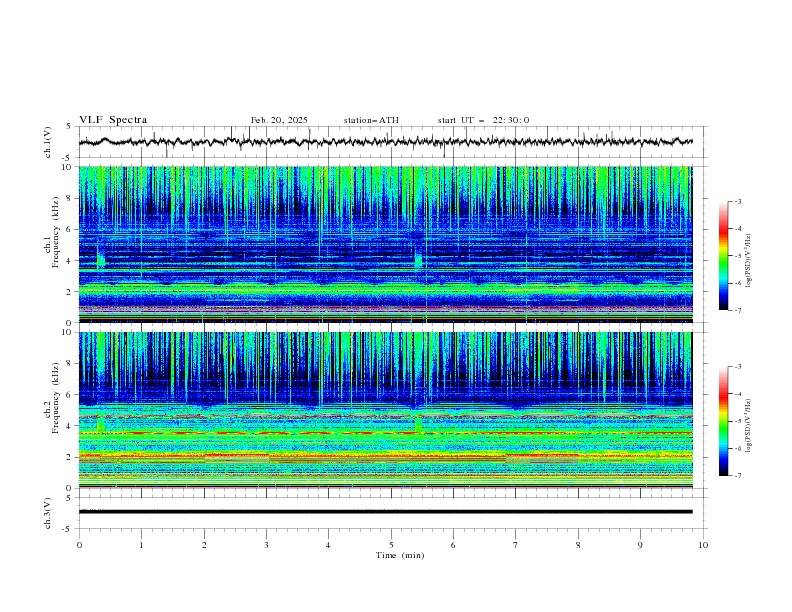This screenshot has height=612, width=792.
Task: Click the red 3.5 kHz band in ch.2 spectrogram
Action: [x=385, y=433]
